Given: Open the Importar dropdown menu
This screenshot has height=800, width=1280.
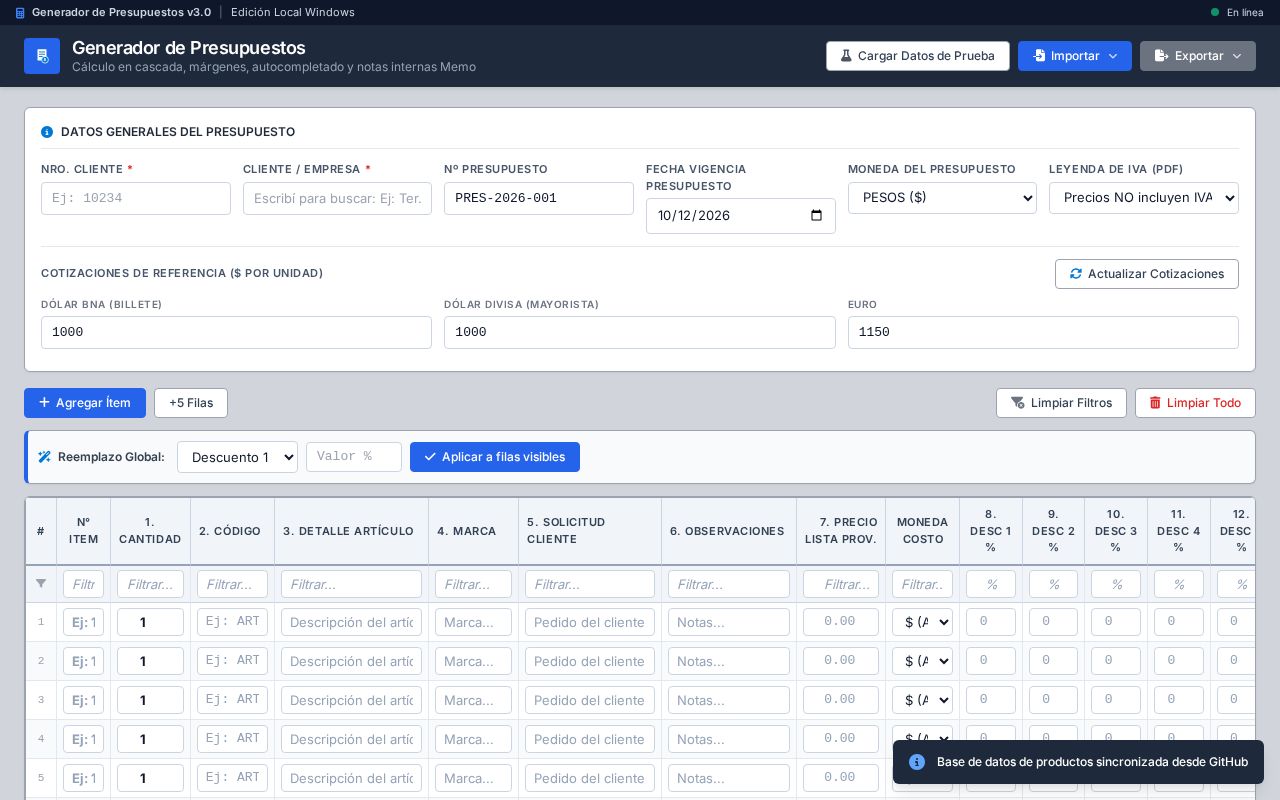Looking at the screenshot, I should (x=1075, y=56).
